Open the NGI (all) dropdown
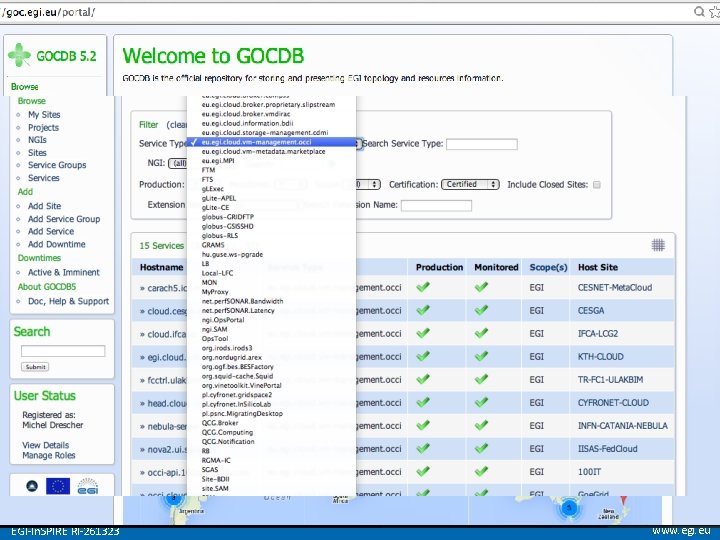 (178, 163)
